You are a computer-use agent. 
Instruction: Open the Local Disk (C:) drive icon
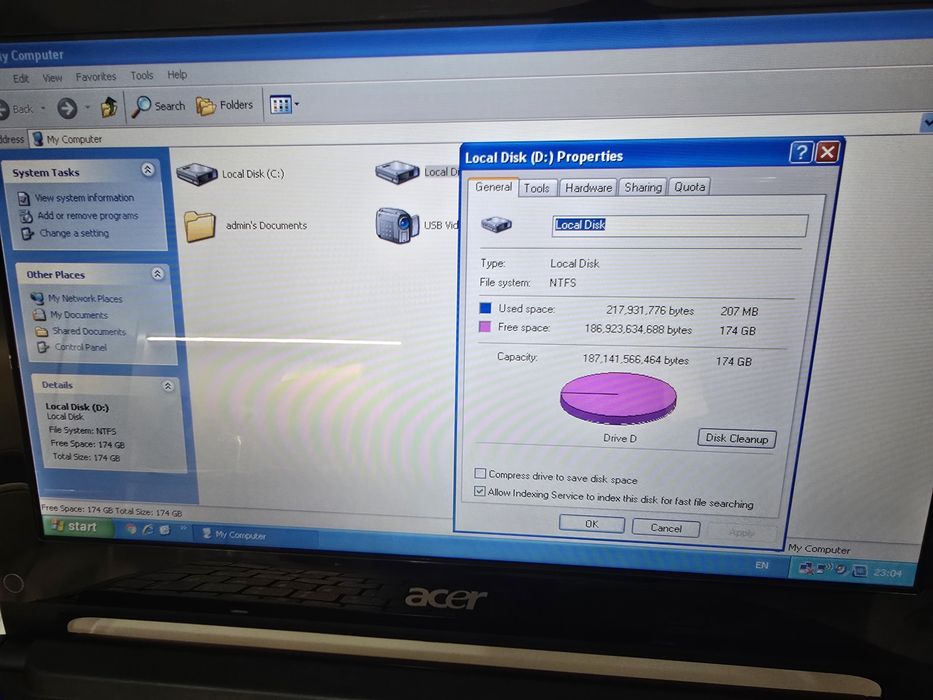[x=197, y=174]
